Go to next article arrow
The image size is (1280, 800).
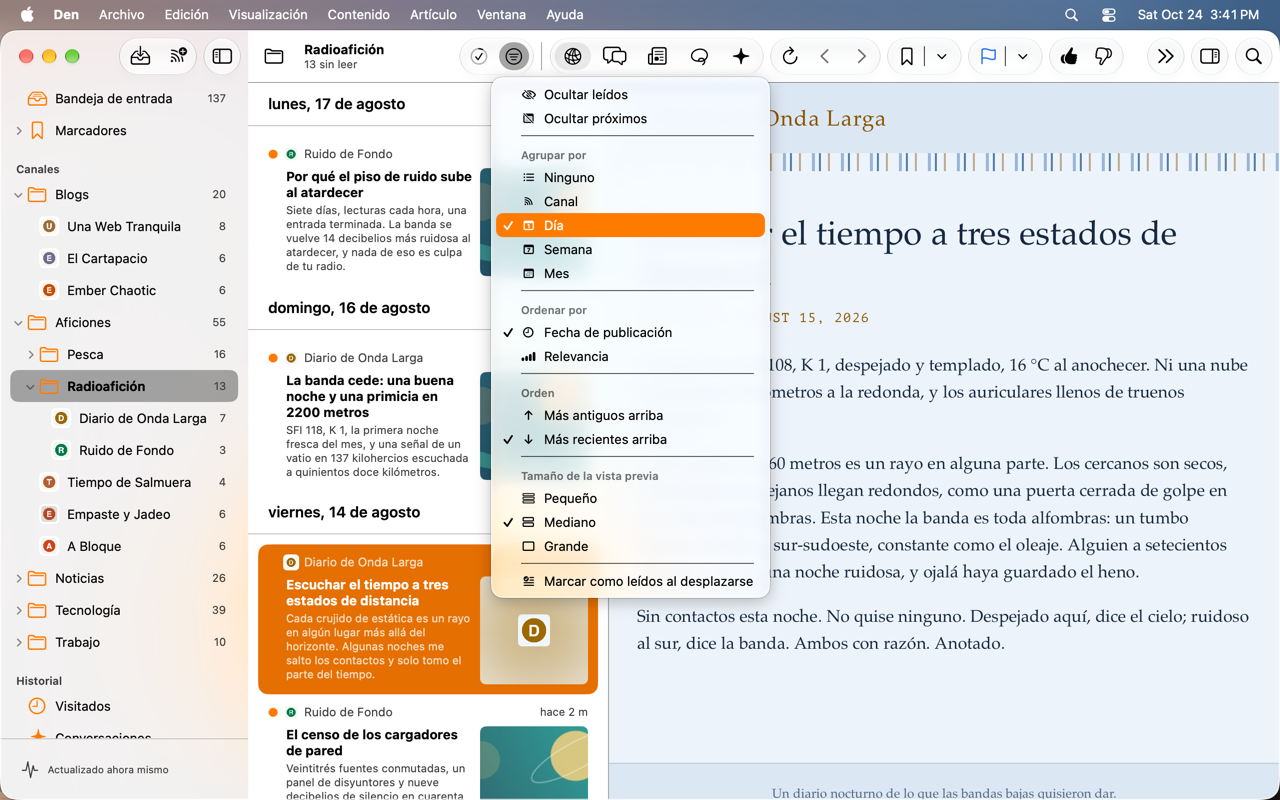[861, 57]
